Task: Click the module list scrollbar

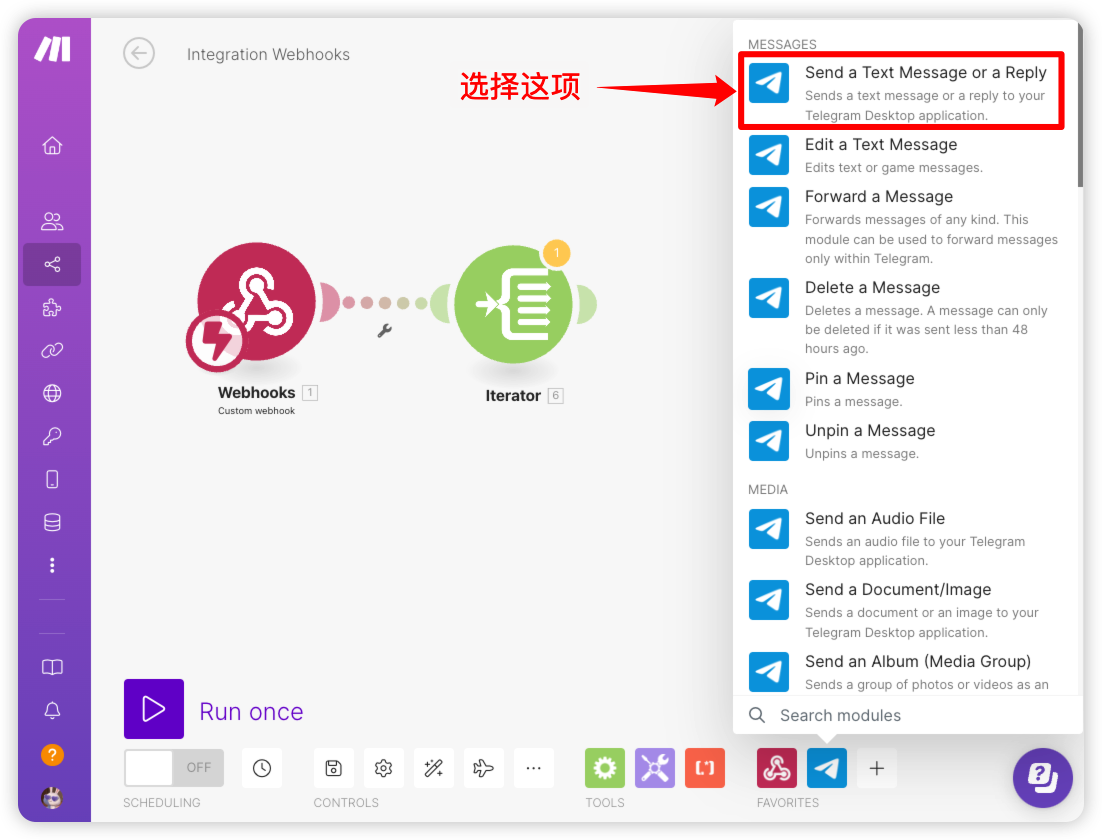Action: [1080, 105]
